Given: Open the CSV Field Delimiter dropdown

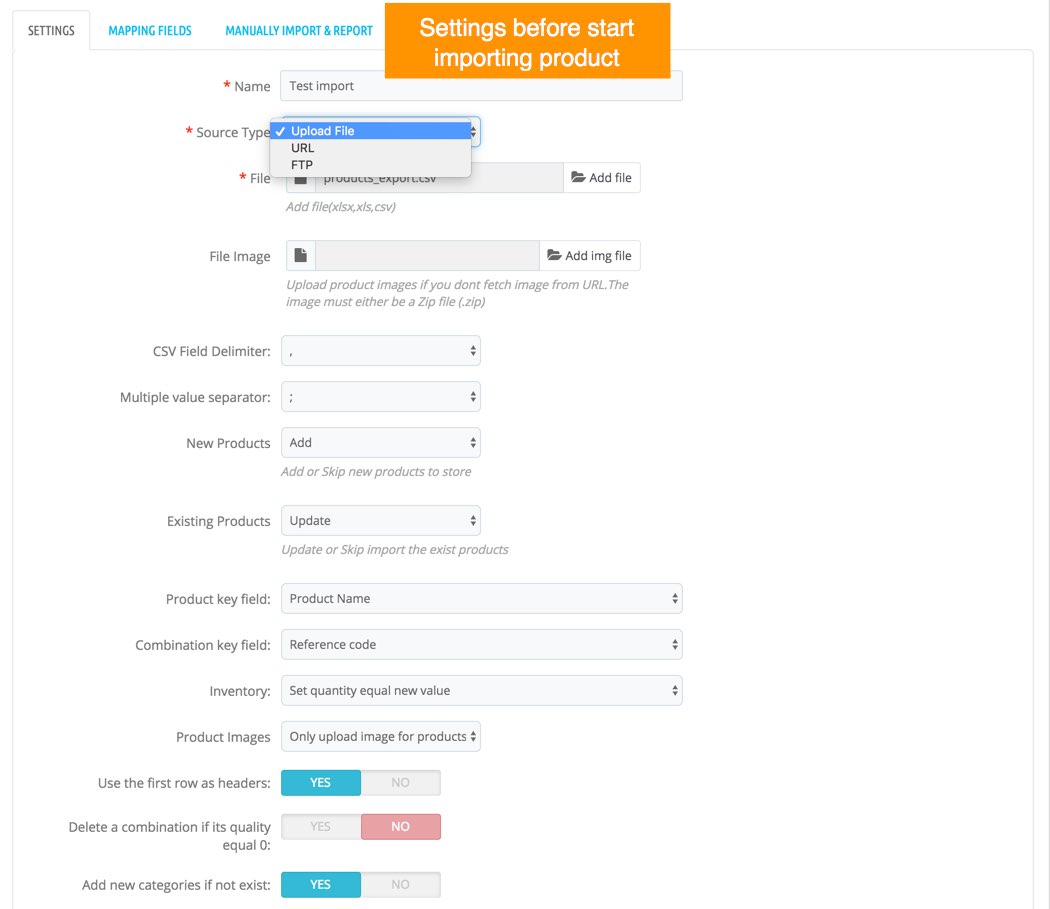Looking at the screenshot, I should point(380,351).
